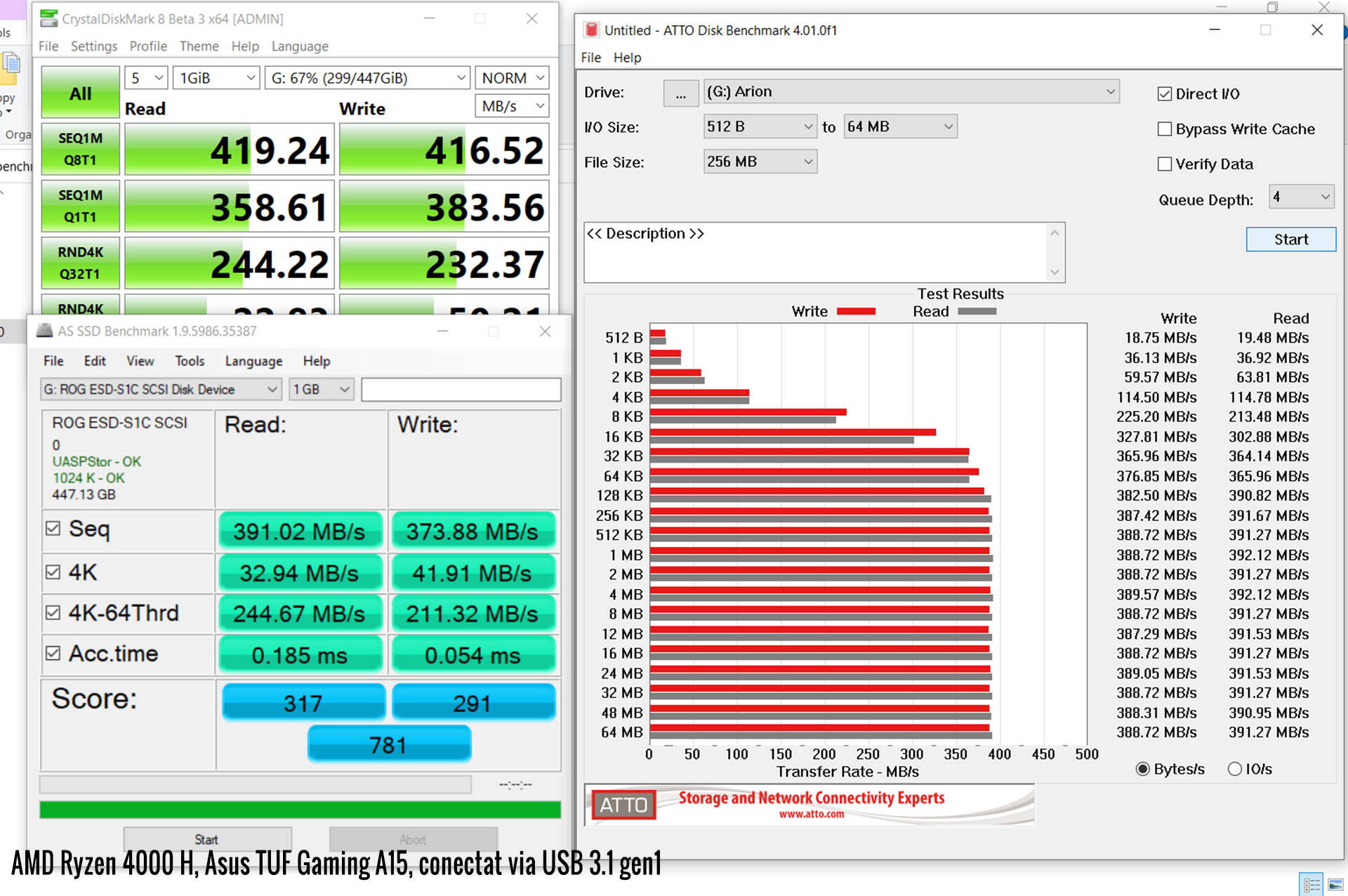
Task: Select the IO/s radio button
Action: pos(1234,769)
